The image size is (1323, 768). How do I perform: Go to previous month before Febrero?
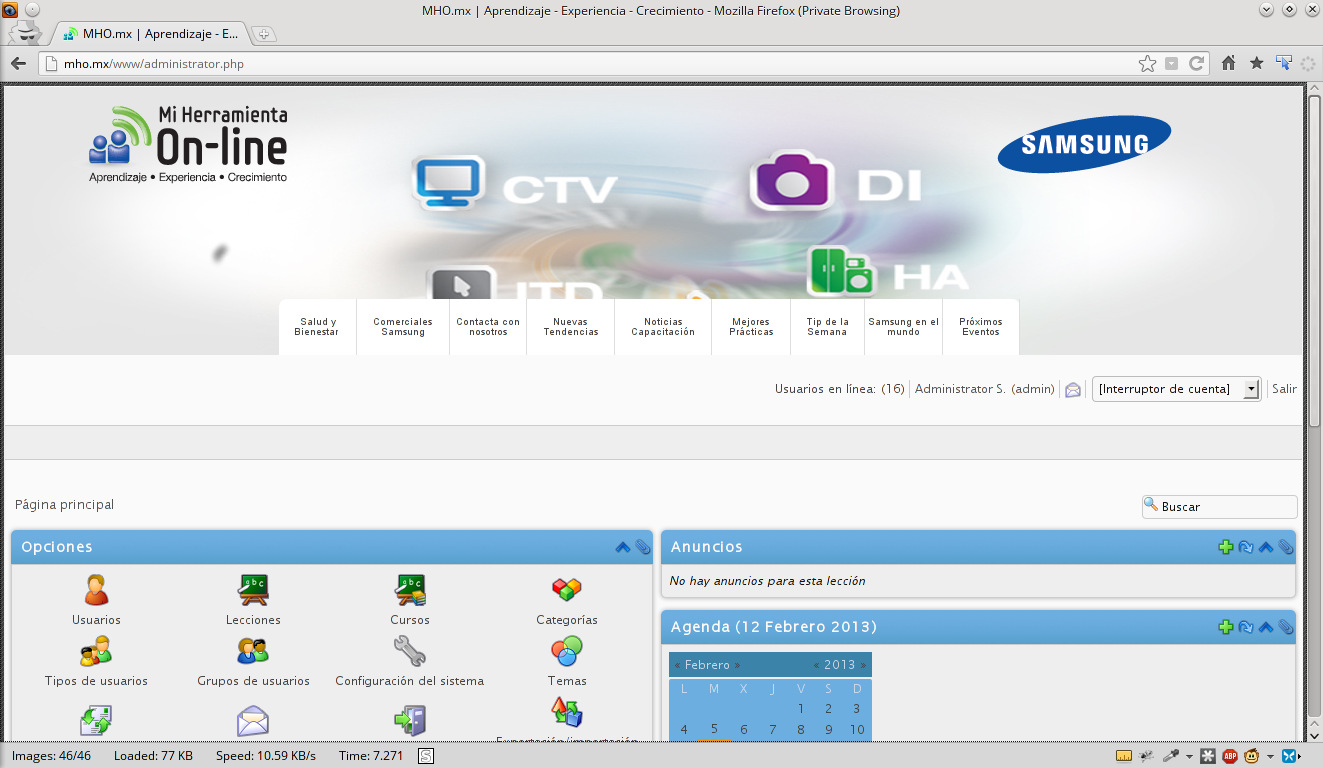[677, 665]
